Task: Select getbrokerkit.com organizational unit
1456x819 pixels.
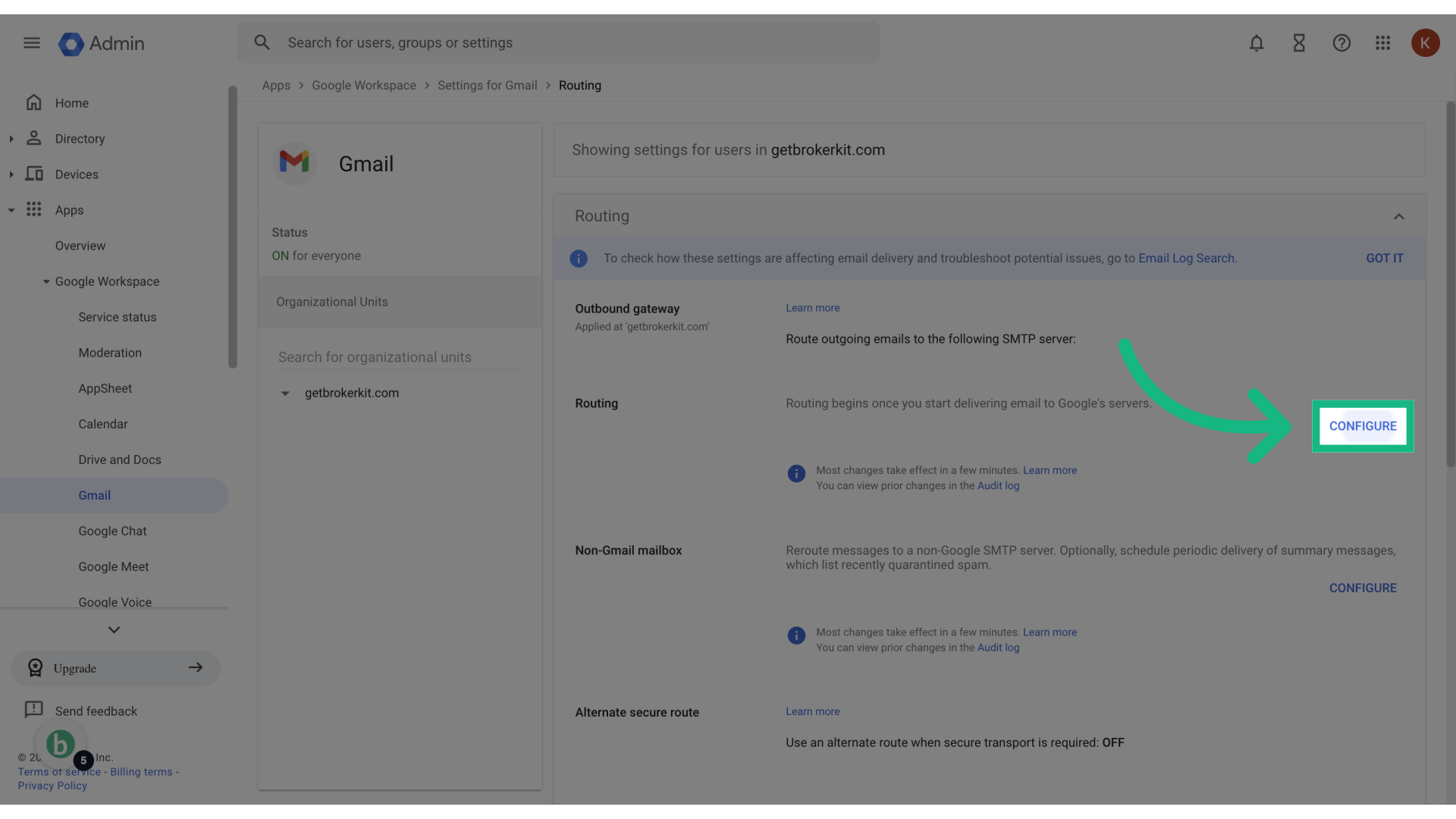Action: 352,393
